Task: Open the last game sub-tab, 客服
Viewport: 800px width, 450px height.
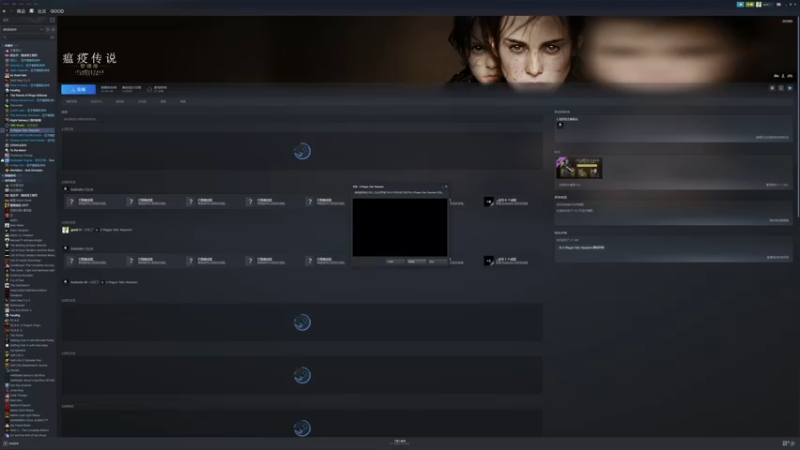Action: pyautogui.click(x=183, y=102)
